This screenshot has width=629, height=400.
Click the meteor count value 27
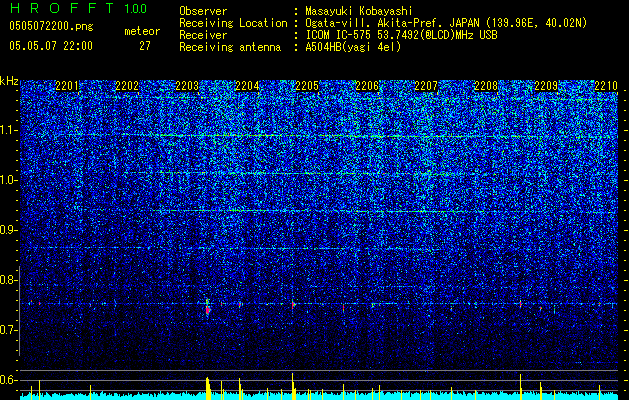(145, 46)
